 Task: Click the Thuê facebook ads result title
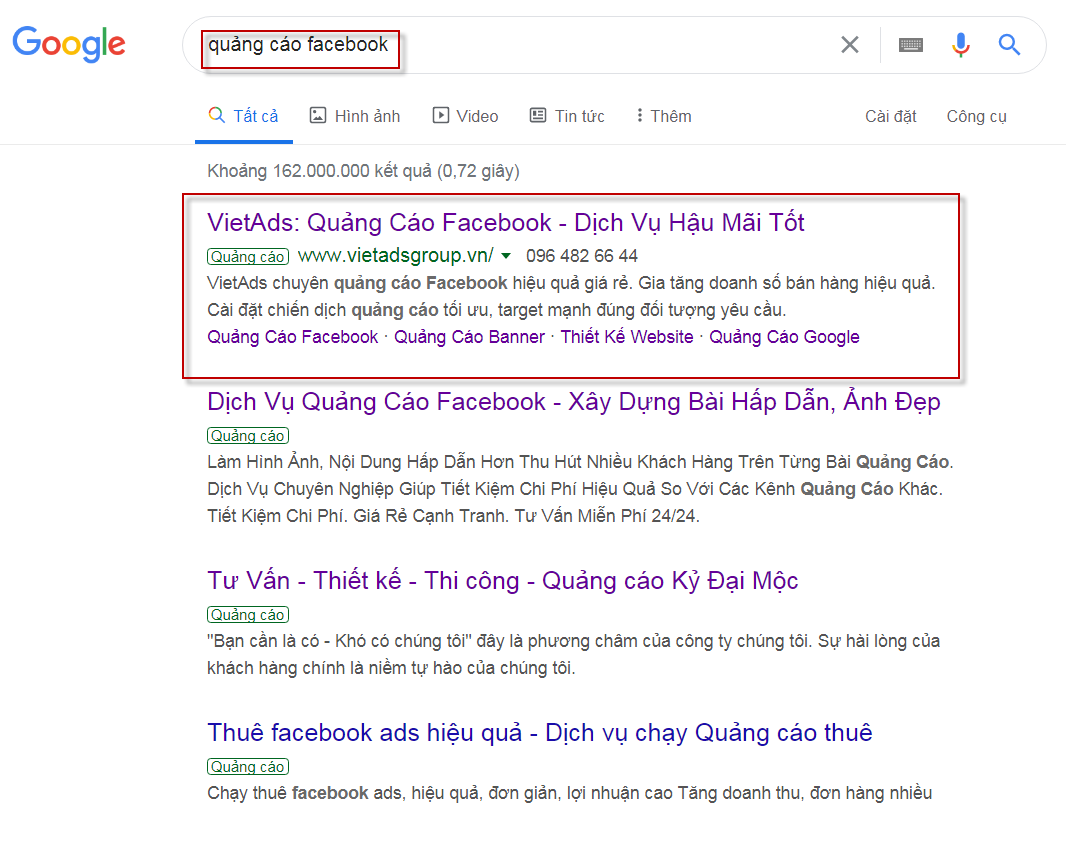pyautogui.click(x=540, y=733)
